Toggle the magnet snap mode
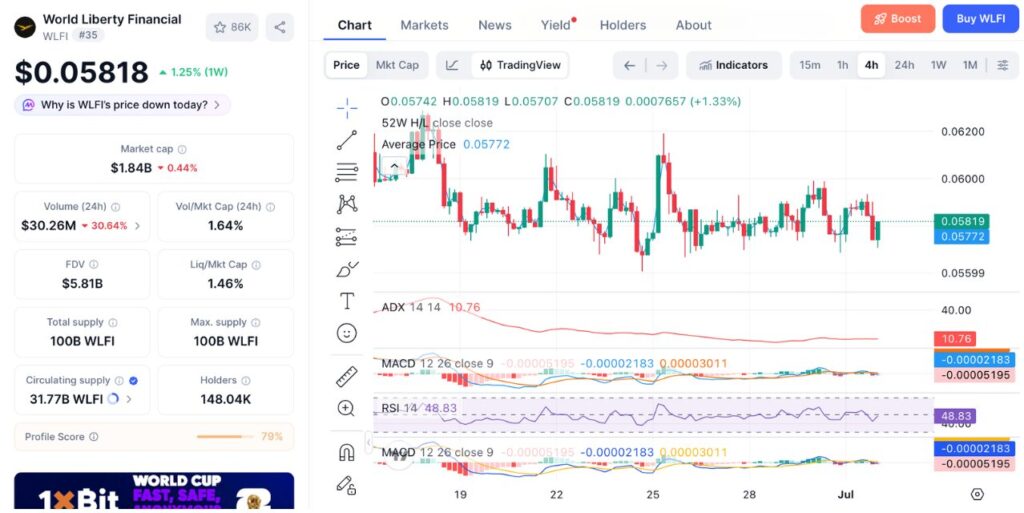The width and height of the screenshot is (1024, 513). [x=347, y=452]
